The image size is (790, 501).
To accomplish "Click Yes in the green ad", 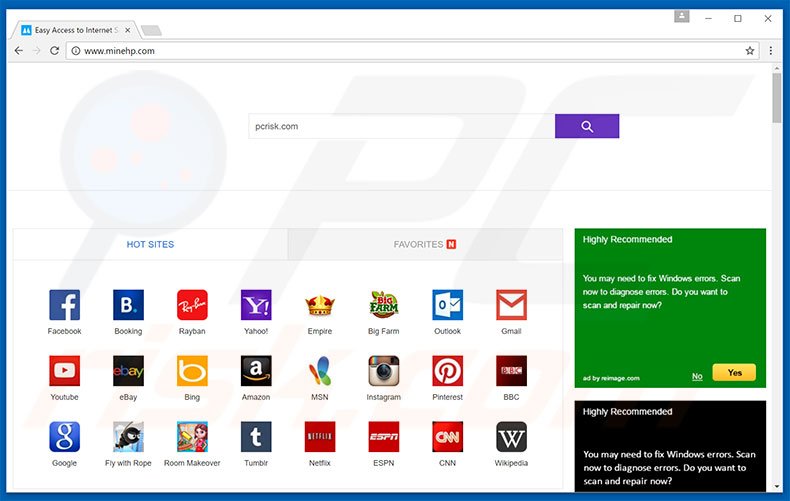I will coord(734,372).
